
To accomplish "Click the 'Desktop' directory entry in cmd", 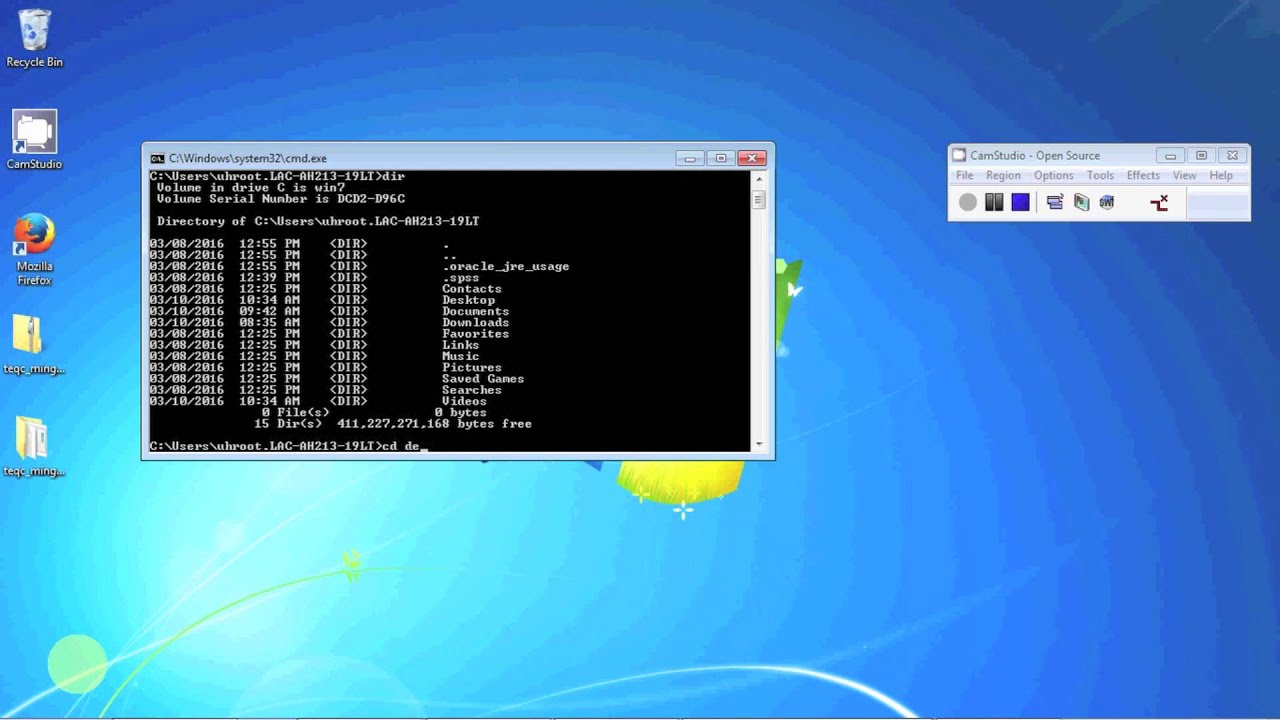I will pos(468,300).
